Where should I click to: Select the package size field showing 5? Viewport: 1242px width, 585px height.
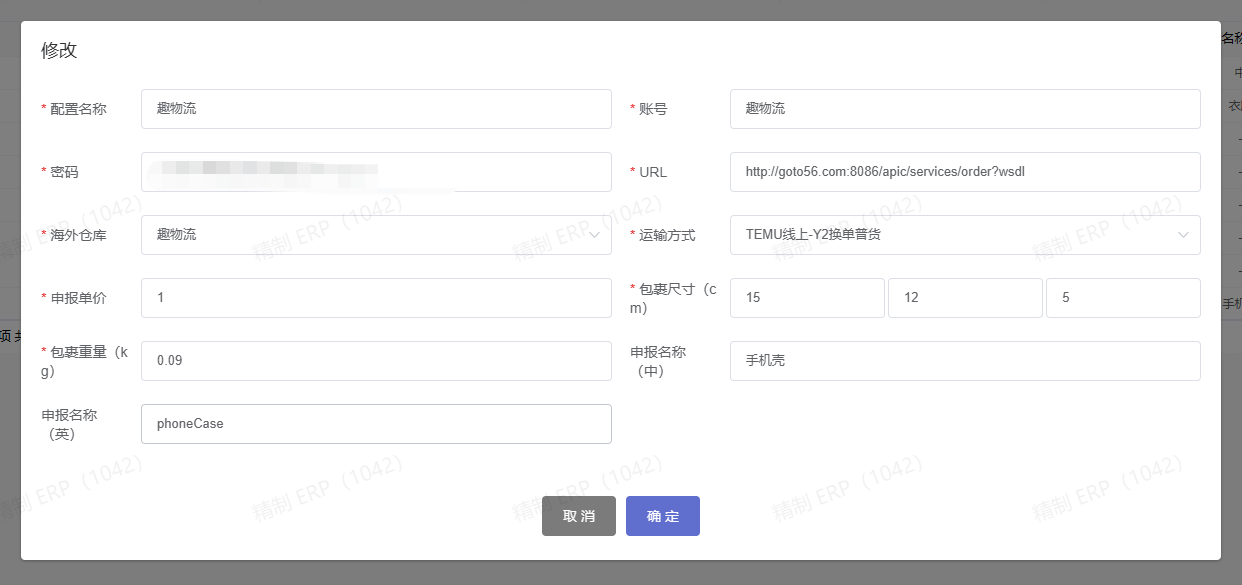pyautogui.click(x=1122, y=298)
